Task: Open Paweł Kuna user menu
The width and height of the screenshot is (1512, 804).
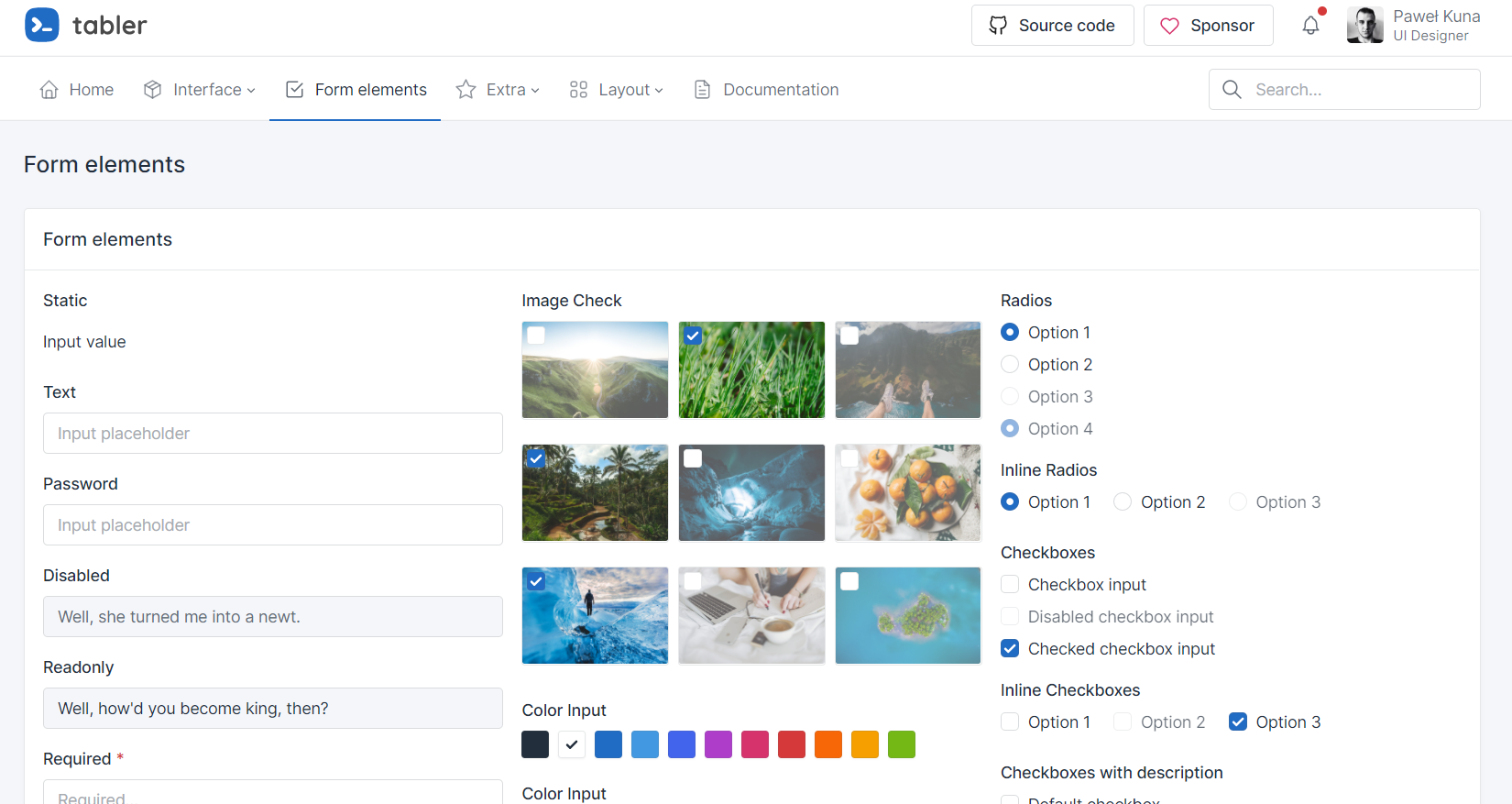Action: point(1414,26)
